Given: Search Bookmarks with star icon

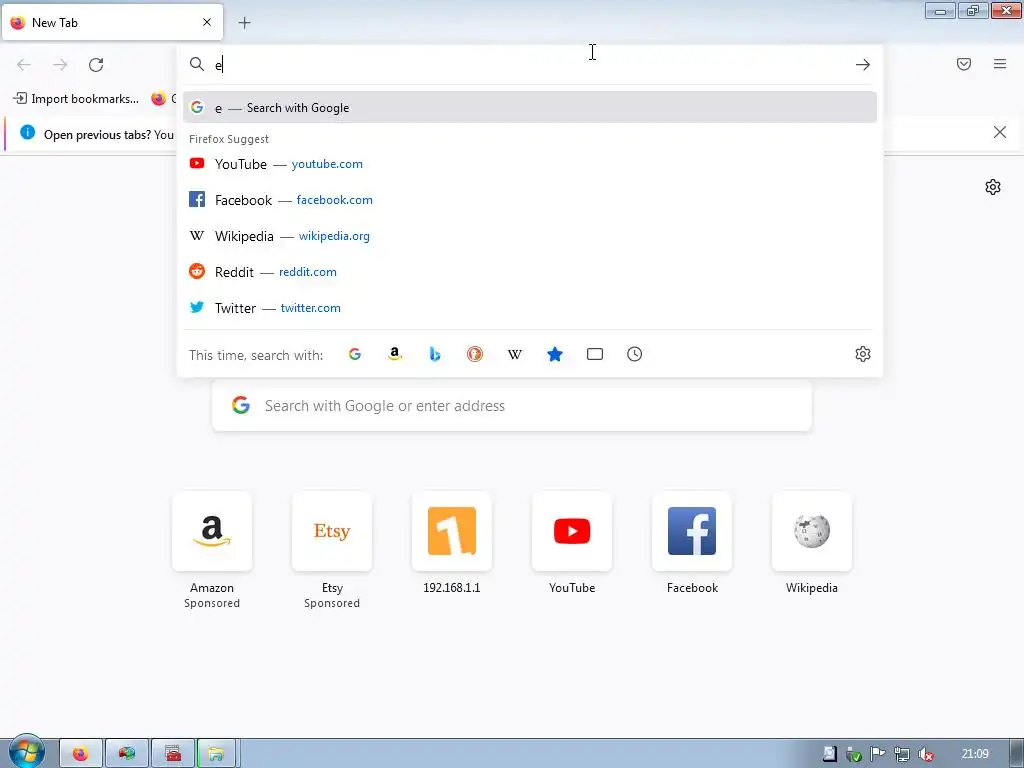Looking at the screenshot, I should pyautogui.click(x=554, y=354).
